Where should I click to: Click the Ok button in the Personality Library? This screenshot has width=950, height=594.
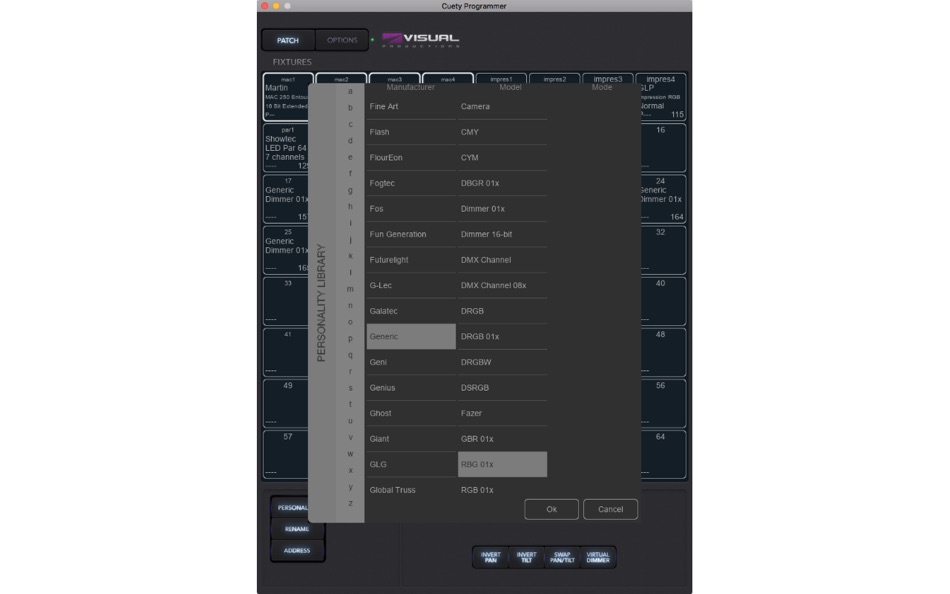(x=551, y=509)
